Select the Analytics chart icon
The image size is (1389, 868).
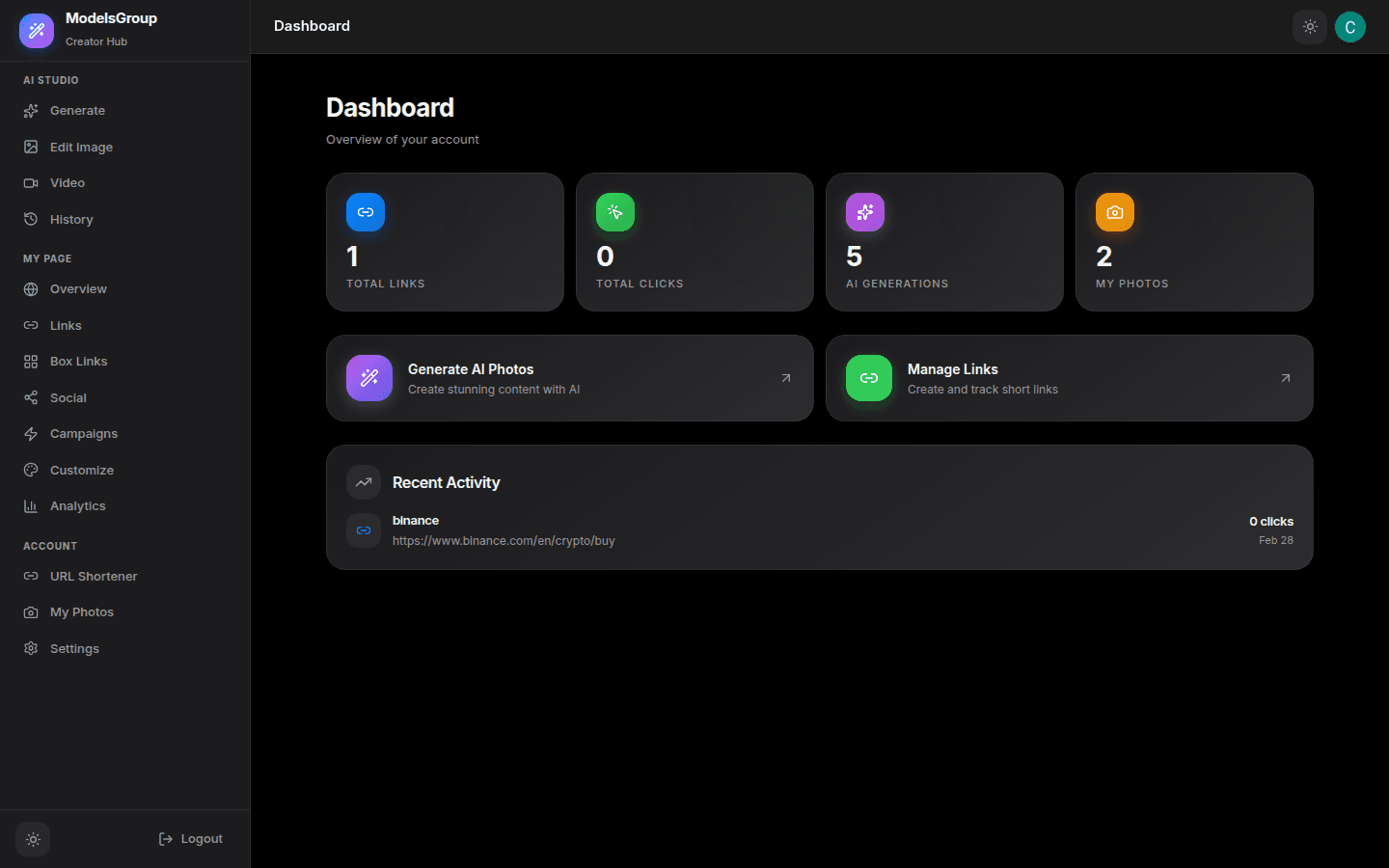click(x=32, y=505)
